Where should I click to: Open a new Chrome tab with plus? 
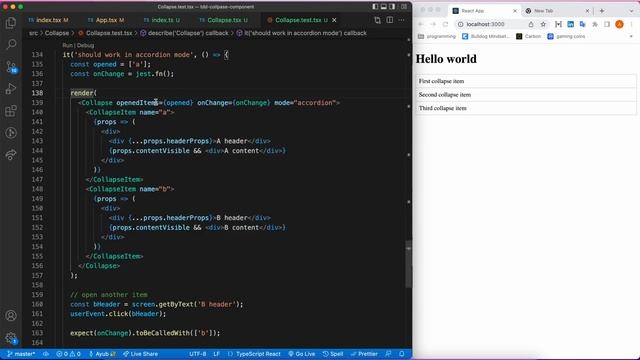coord(602,11)
